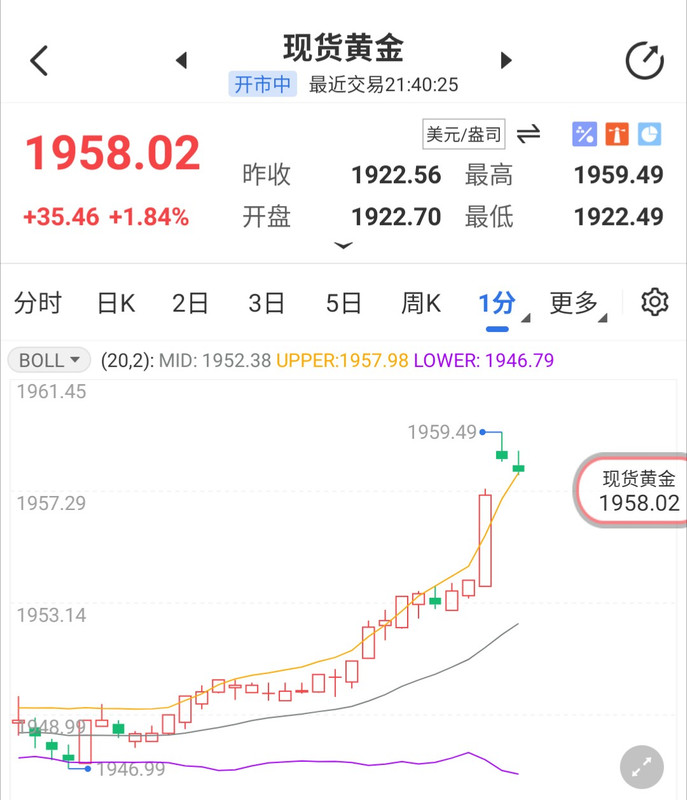The width and height of the screenshot is (687, 800).
Task: Tap the 1957.29 axis label
Action: (x=52, y=504)
